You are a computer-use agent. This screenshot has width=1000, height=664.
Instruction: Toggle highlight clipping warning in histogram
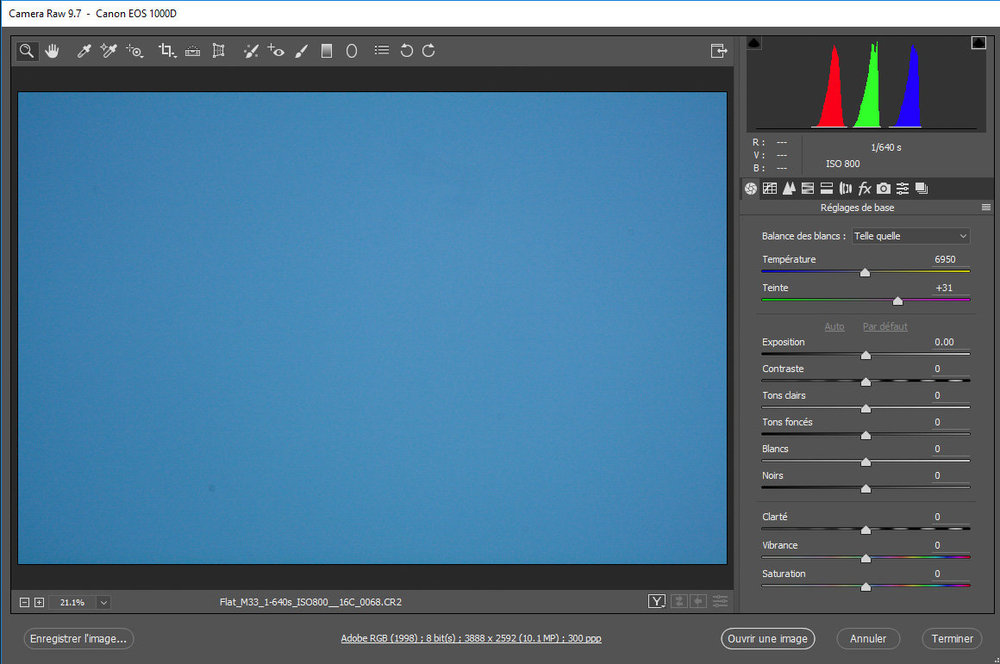(x=978, y=43)
